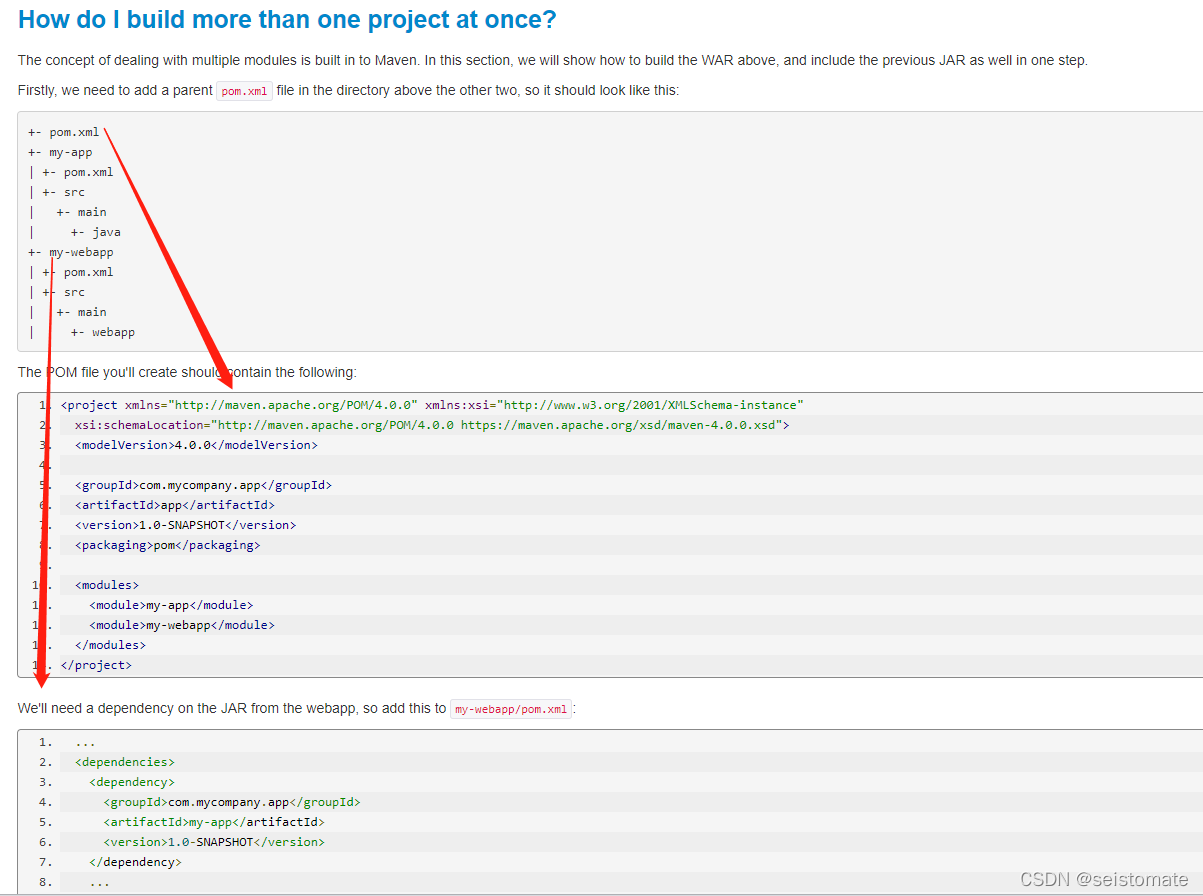The width and height of the screenshot is (1203, 896).
Task: Select the root pom.xml line in directory tree
Action: point(64,132)
